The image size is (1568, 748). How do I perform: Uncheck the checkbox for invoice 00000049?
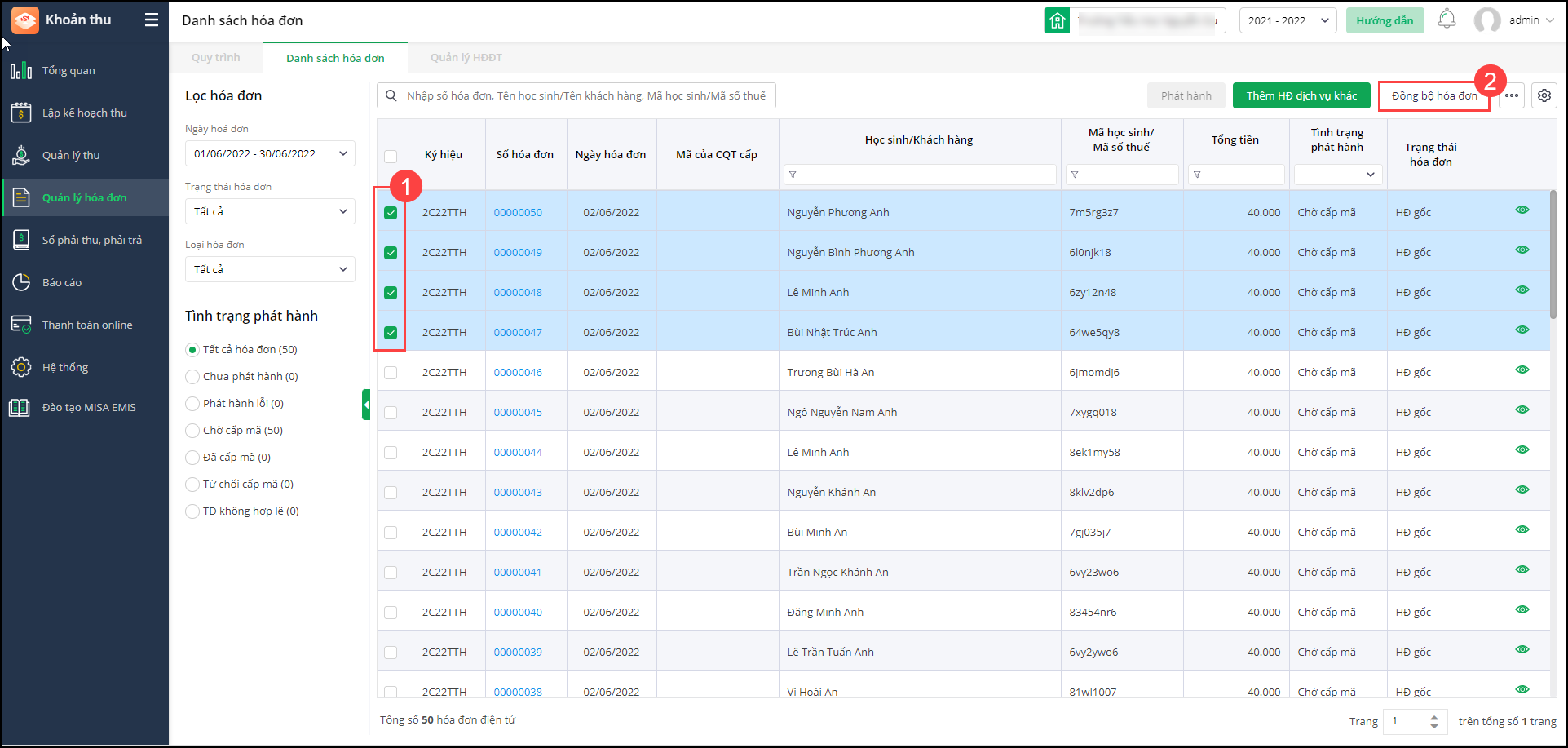pos(391,253)
